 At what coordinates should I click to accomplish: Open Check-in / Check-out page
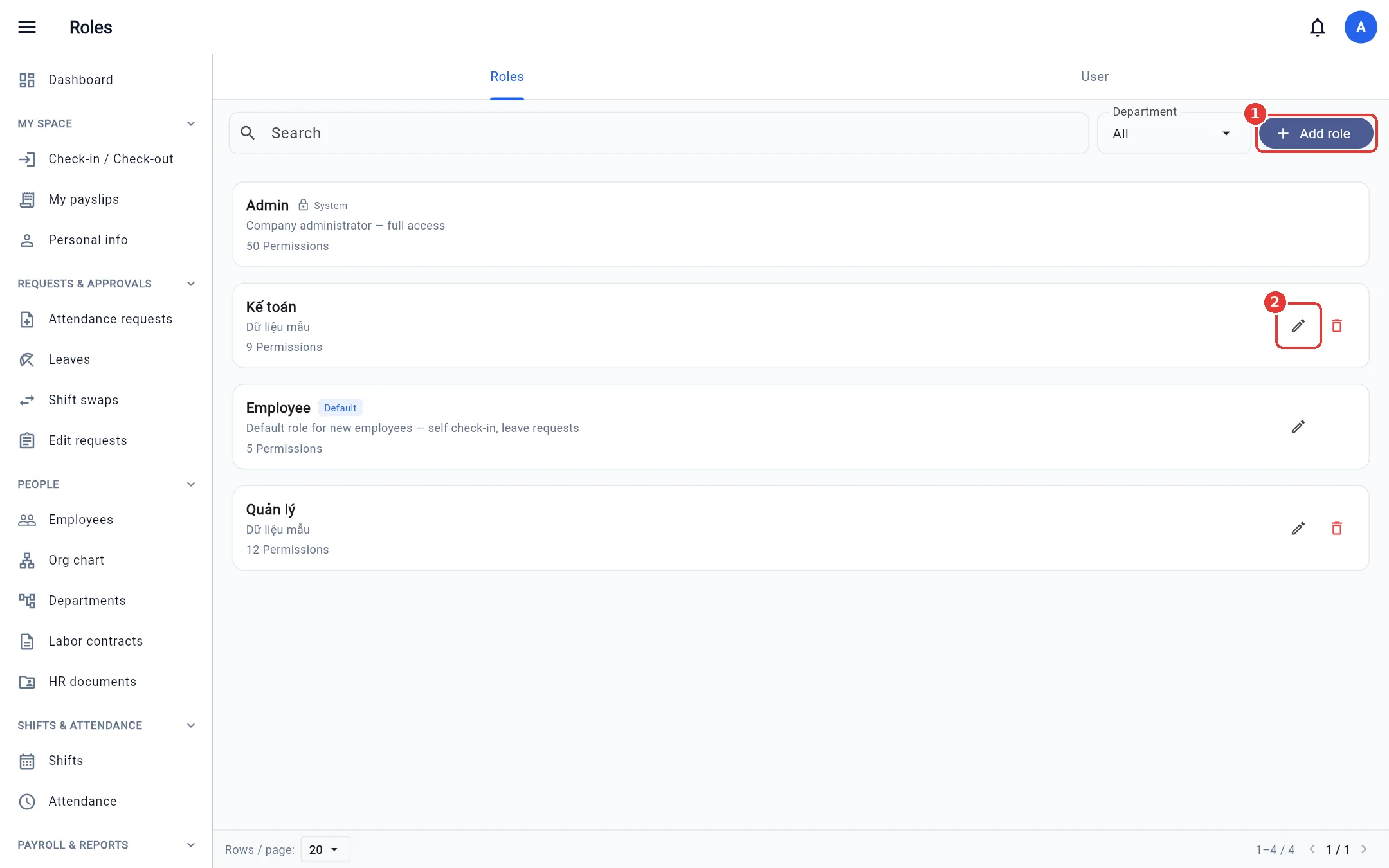[x=106, y=159]
